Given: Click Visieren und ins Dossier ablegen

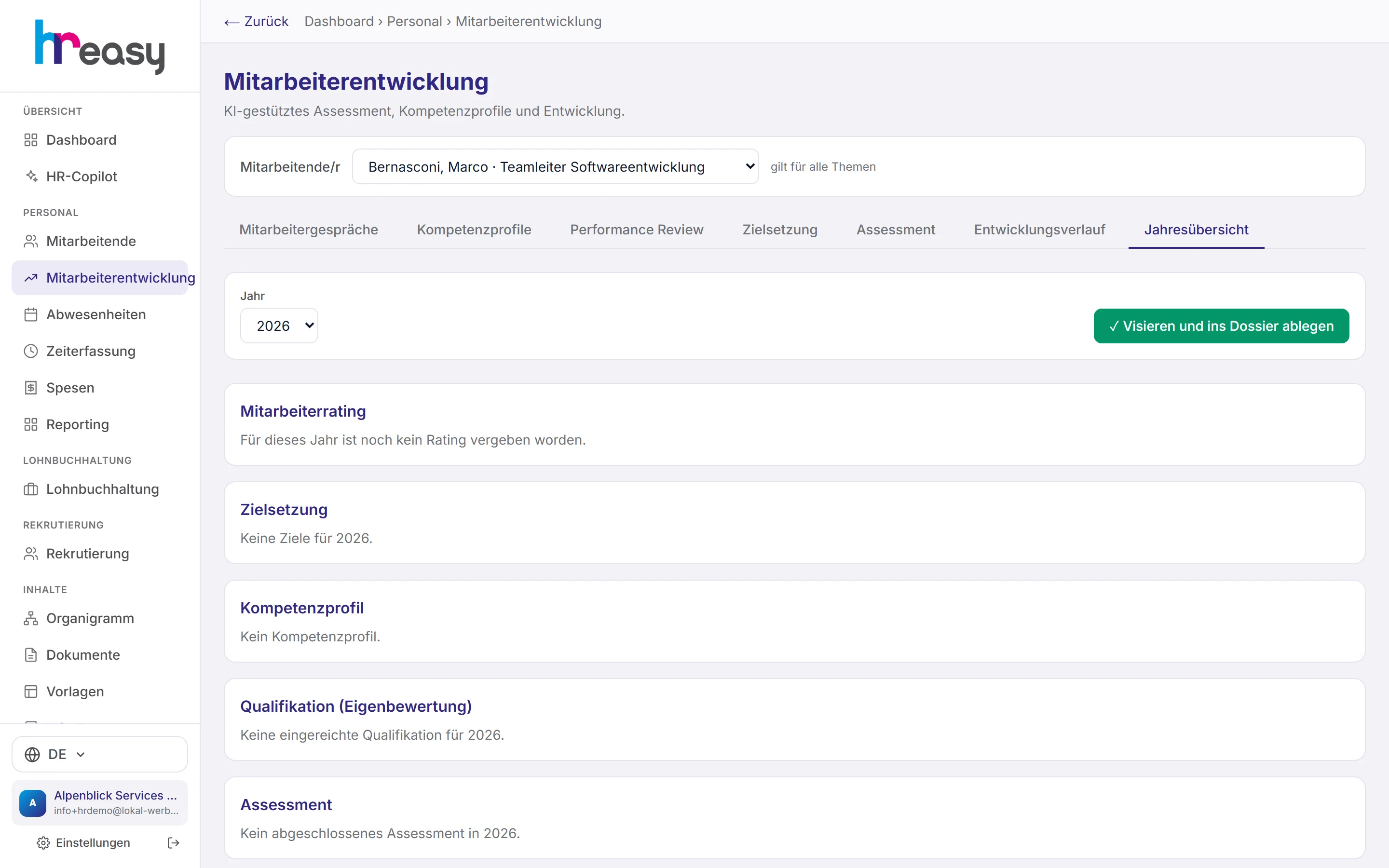Looking at the screenshot, I should (1221, 326).
